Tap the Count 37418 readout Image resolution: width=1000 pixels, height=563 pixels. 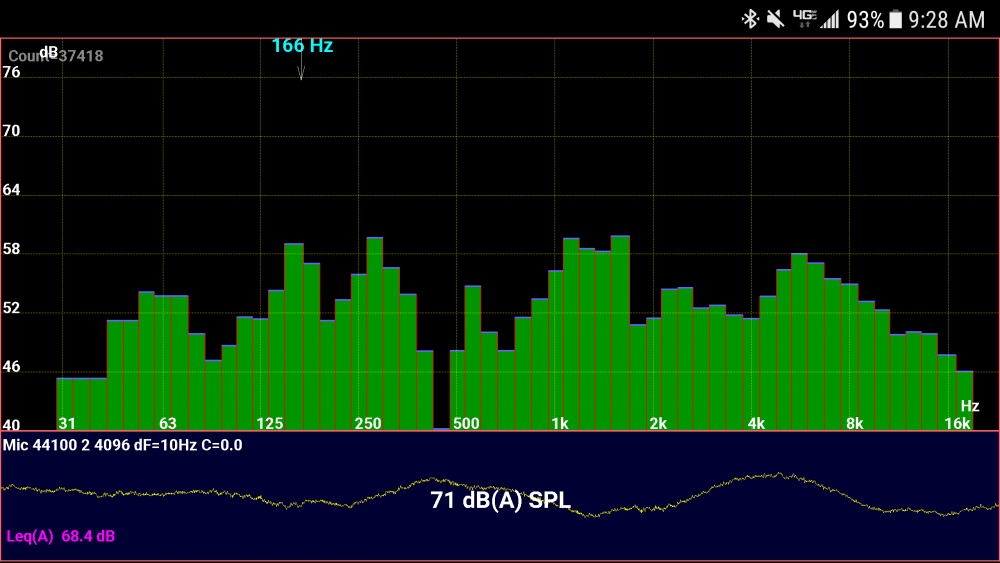[x=55, y=56]
